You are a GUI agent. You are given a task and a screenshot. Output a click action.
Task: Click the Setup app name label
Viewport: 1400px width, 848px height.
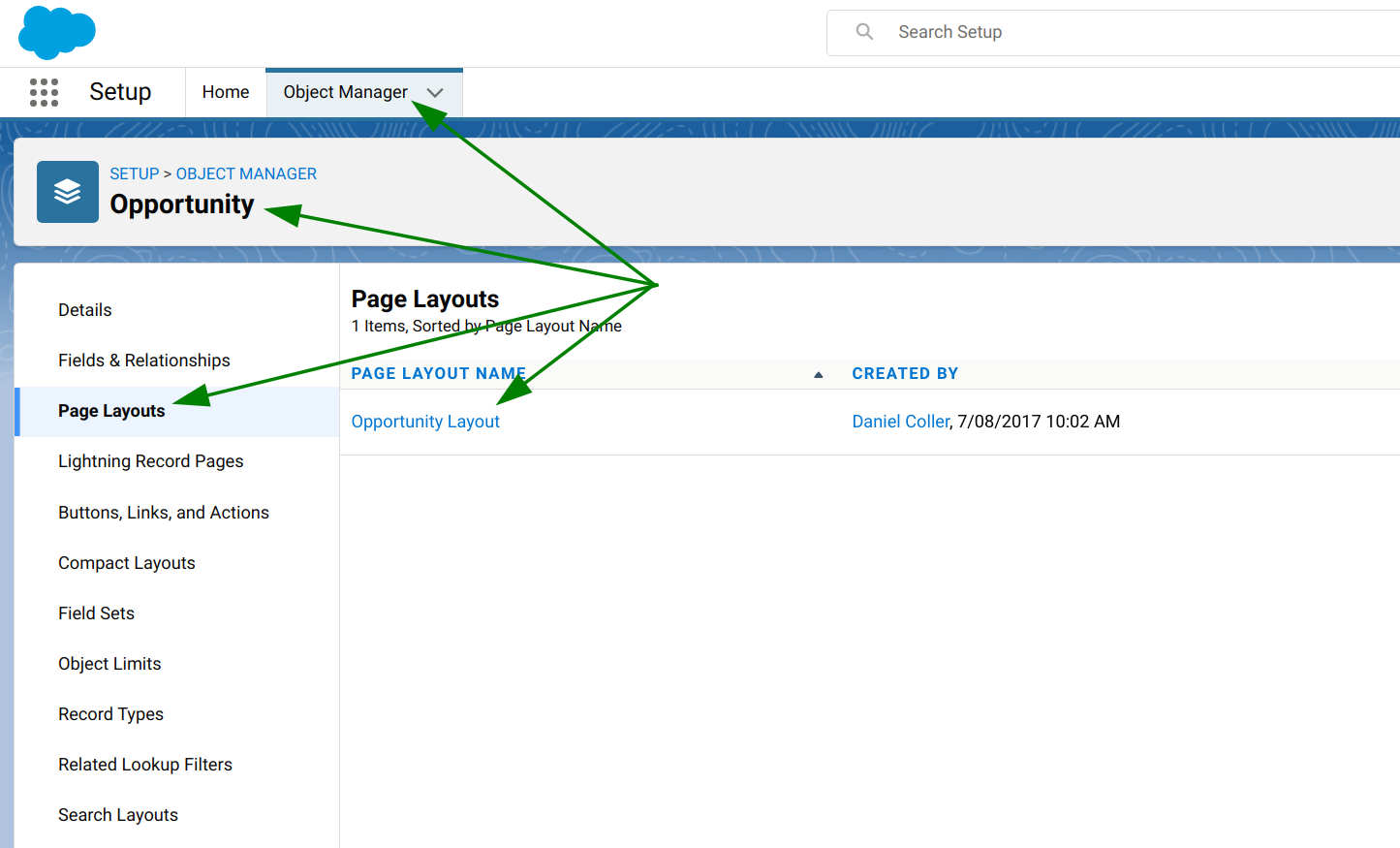click(x=120, y=92)
